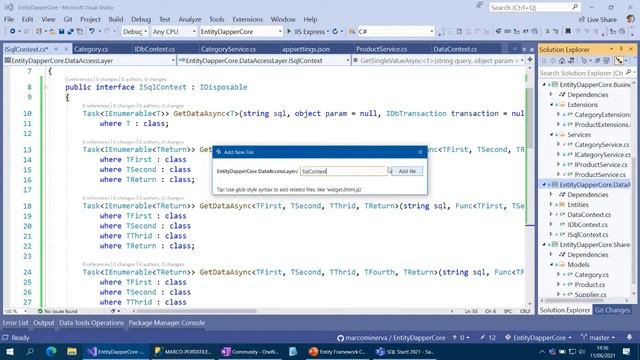Open the Output panel

click(44, 322)
